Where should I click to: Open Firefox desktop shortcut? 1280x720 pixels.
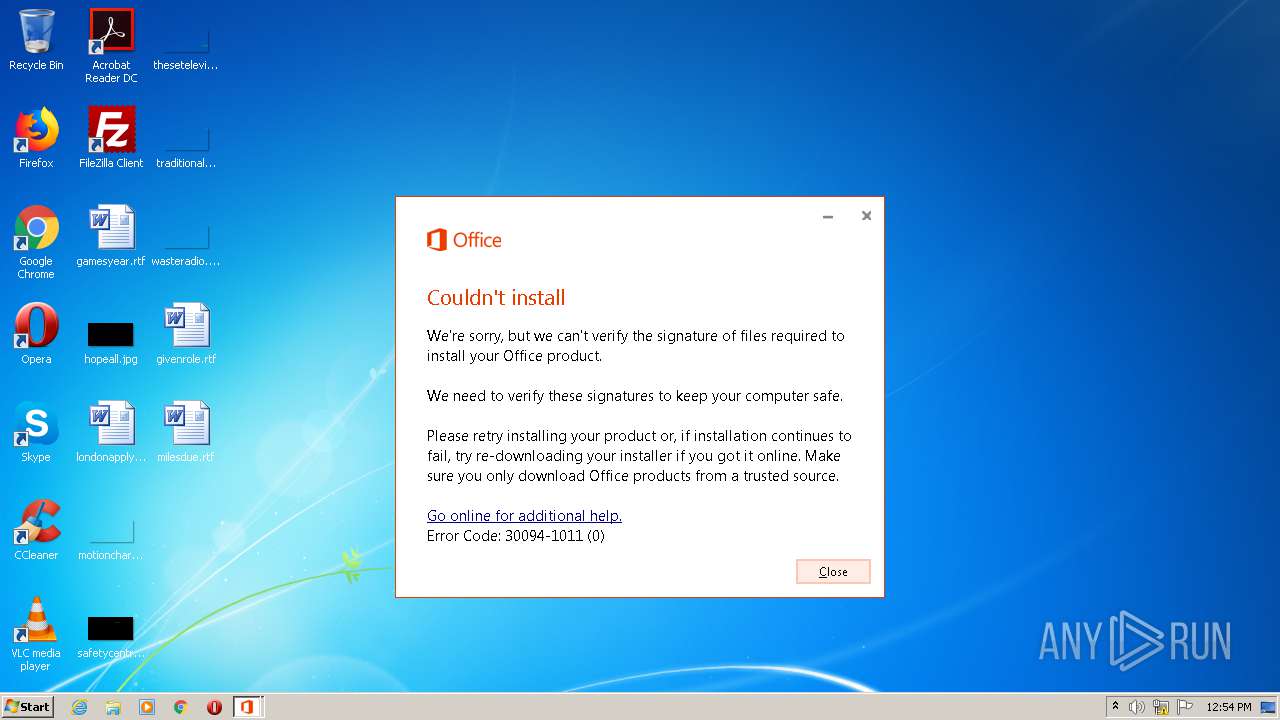[x=36, y=138]
